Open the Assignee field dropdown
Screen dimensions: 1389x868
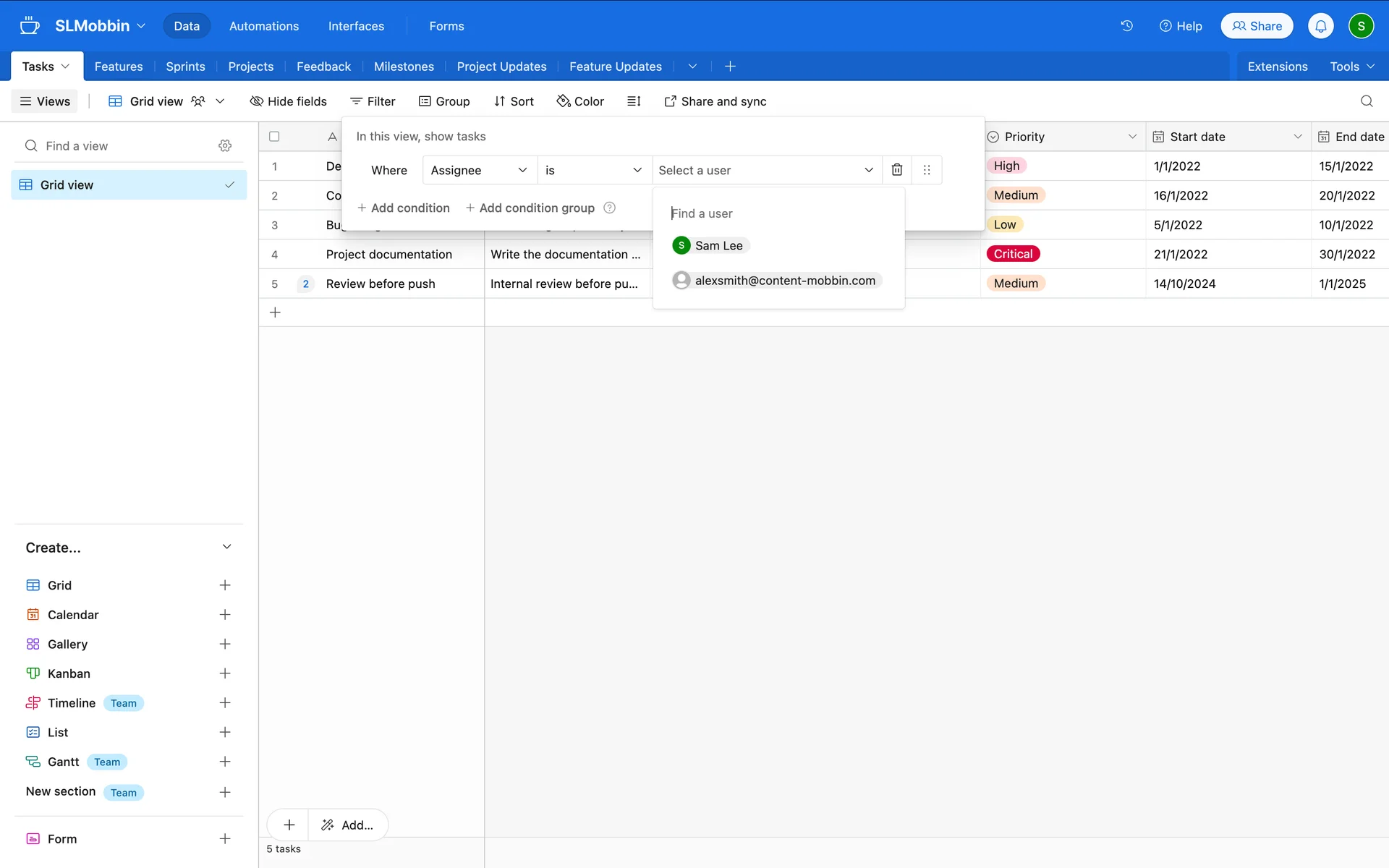(x=479, y=170)
